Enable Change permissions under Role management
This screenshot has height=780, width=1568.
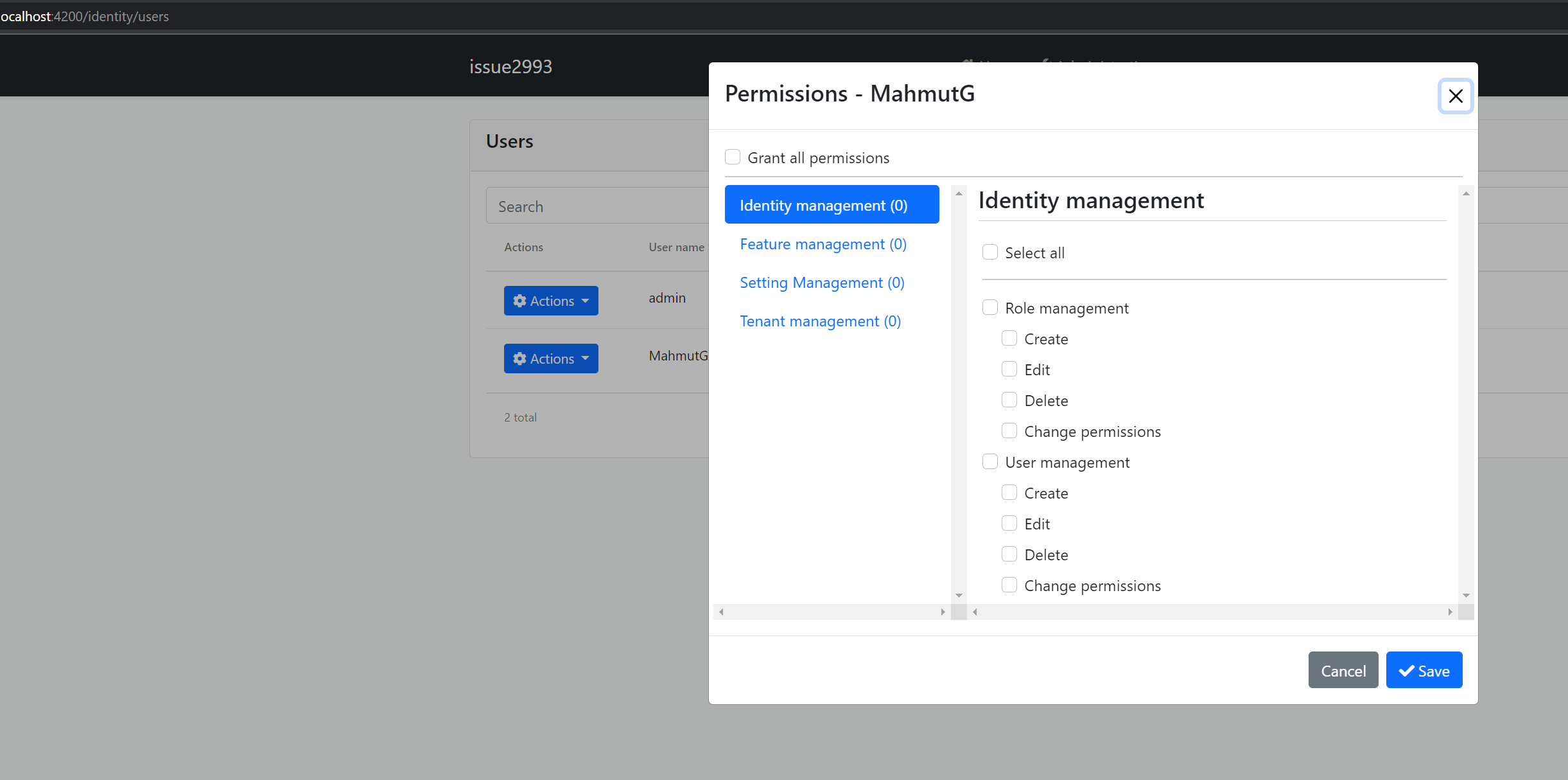1009,430
